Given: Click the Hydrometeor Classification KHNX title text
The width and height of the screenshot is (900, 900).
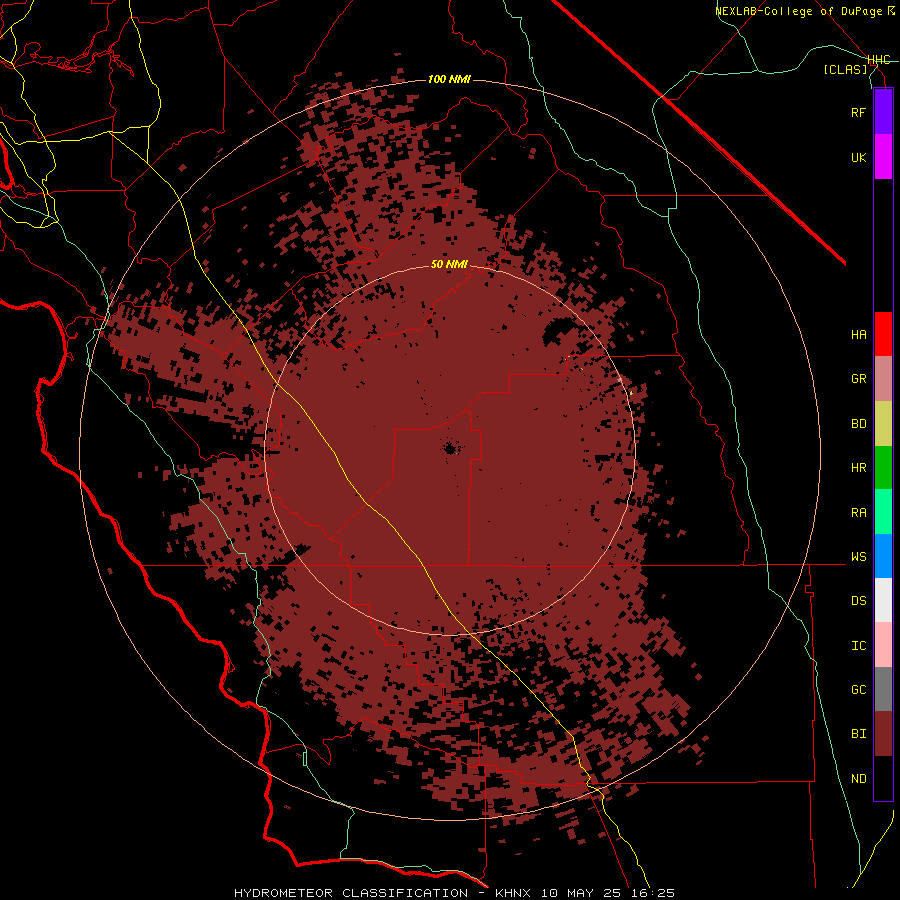Looking at the screenshot, I should [x=454, y=893].
